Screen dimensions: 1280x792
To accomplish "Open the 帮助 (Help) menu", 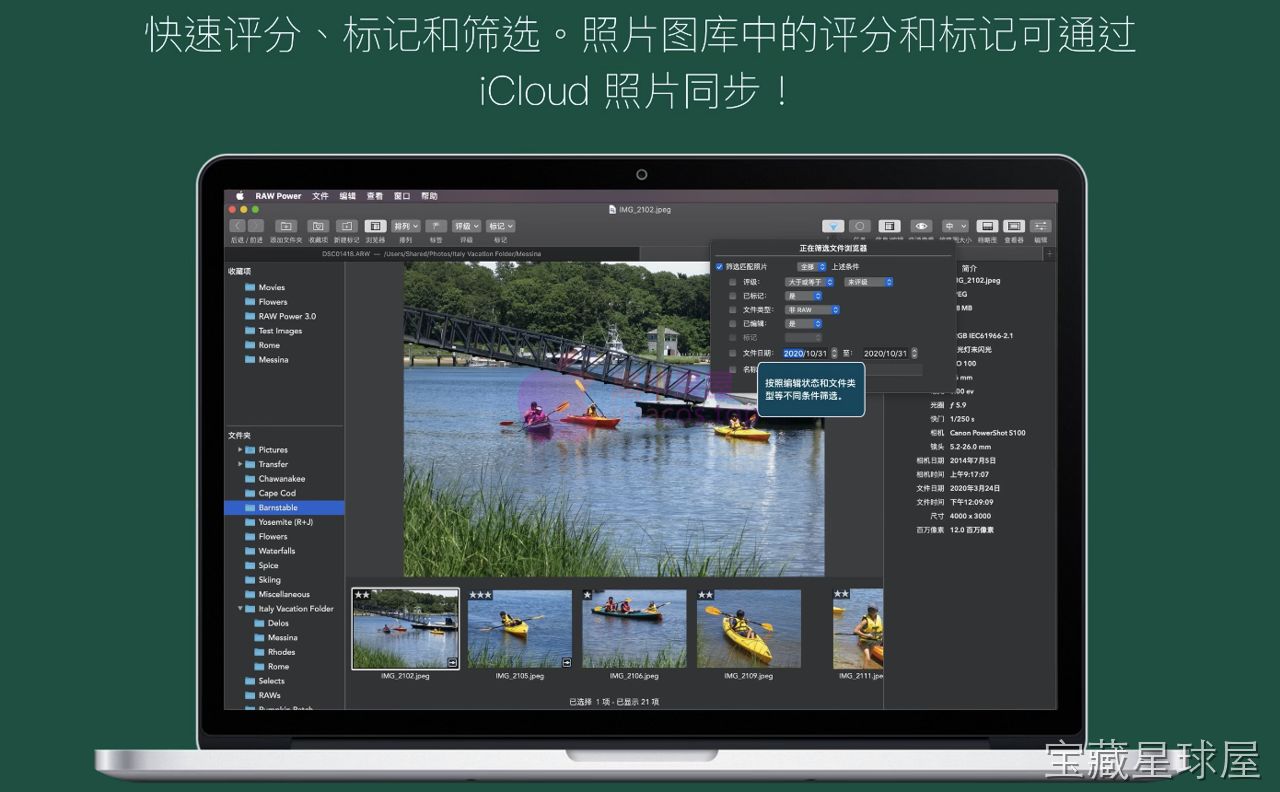I will pyautogui.click(x=429, y=196).
